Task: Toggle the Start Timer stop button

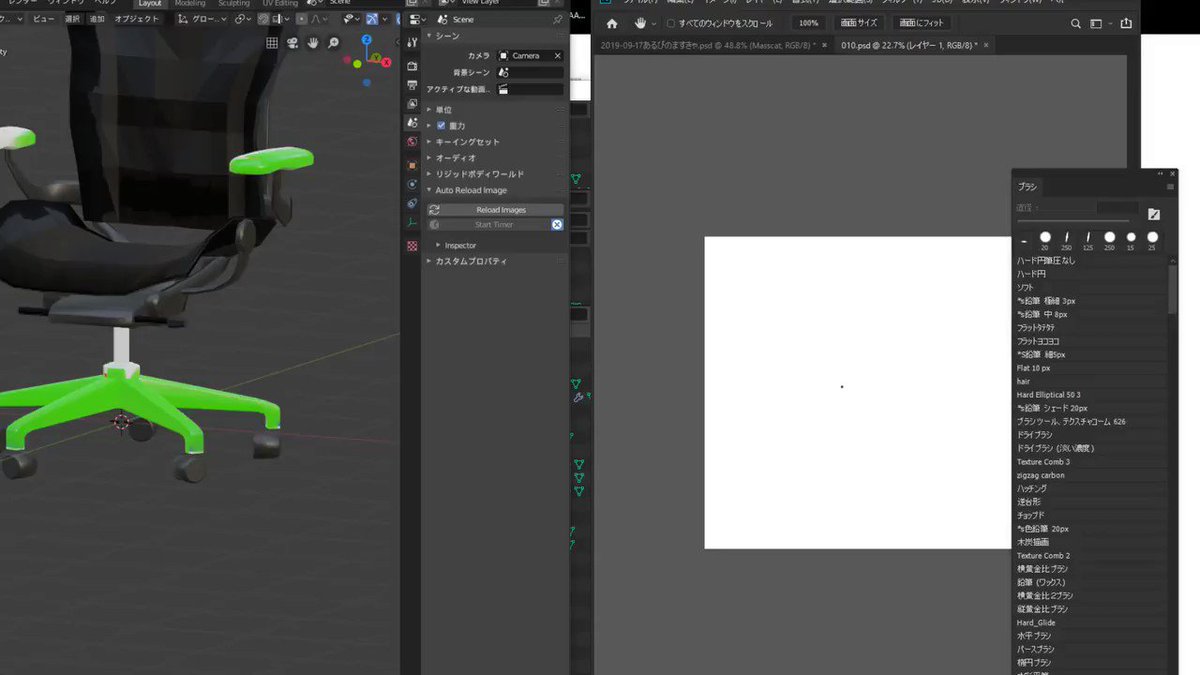Action: 557,225
